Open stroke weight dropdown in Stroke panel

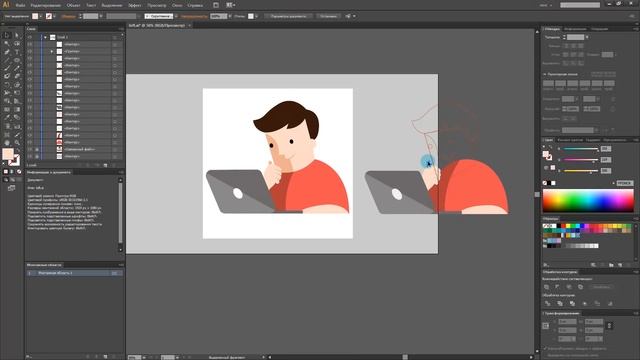(587, 37)
